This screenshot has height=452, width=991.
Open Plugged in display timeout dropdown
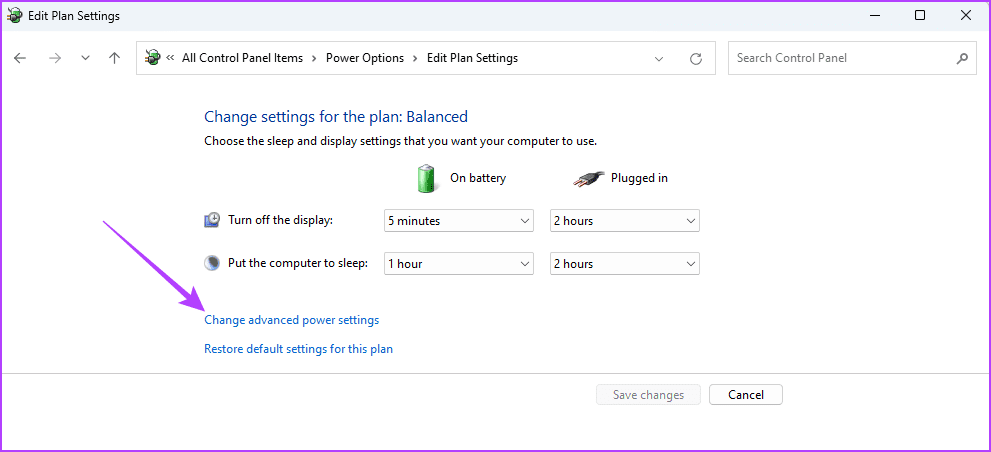pyautogui.click(x=624, y=221)
